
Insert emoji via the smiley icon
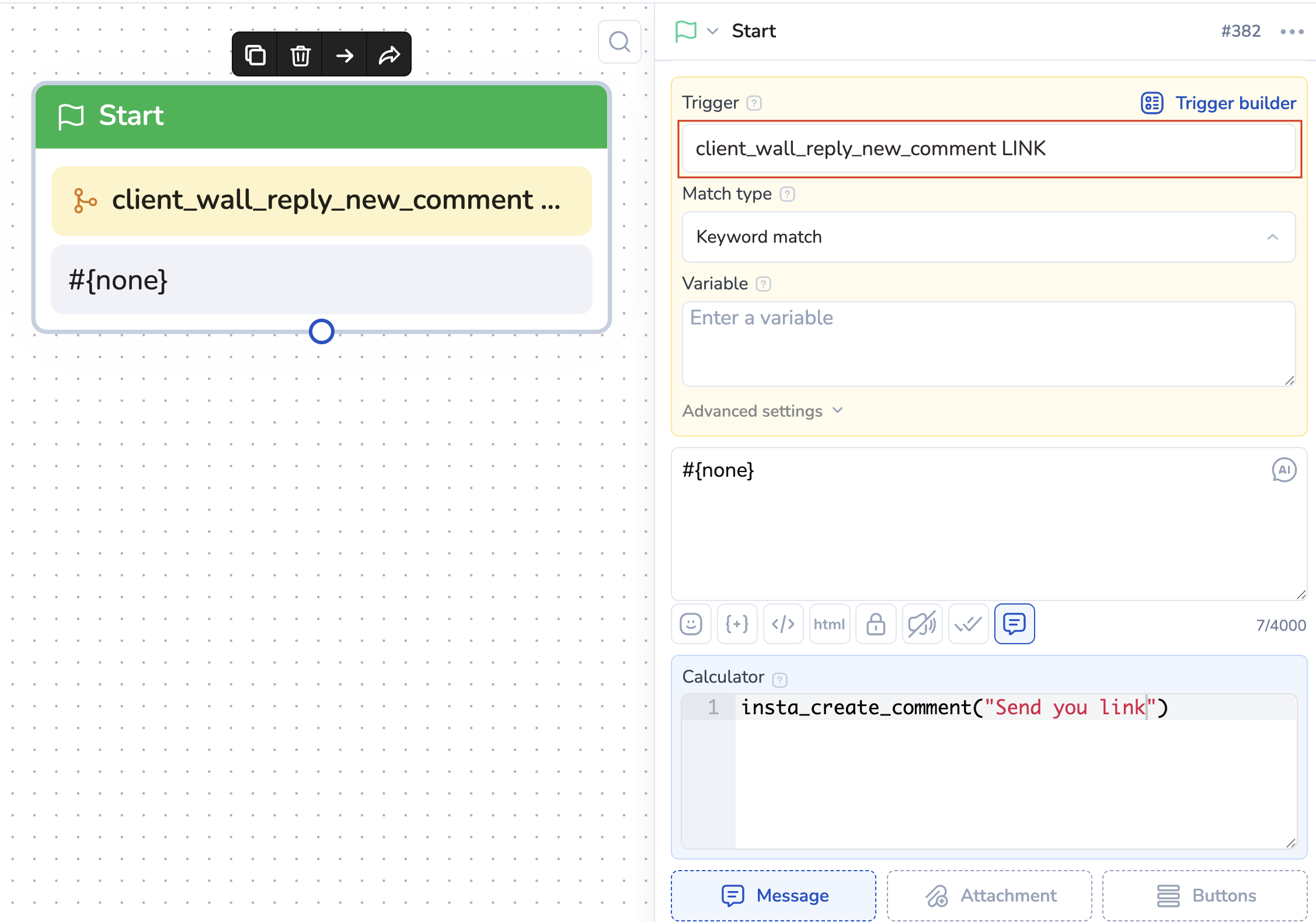(x=691, y=624)
